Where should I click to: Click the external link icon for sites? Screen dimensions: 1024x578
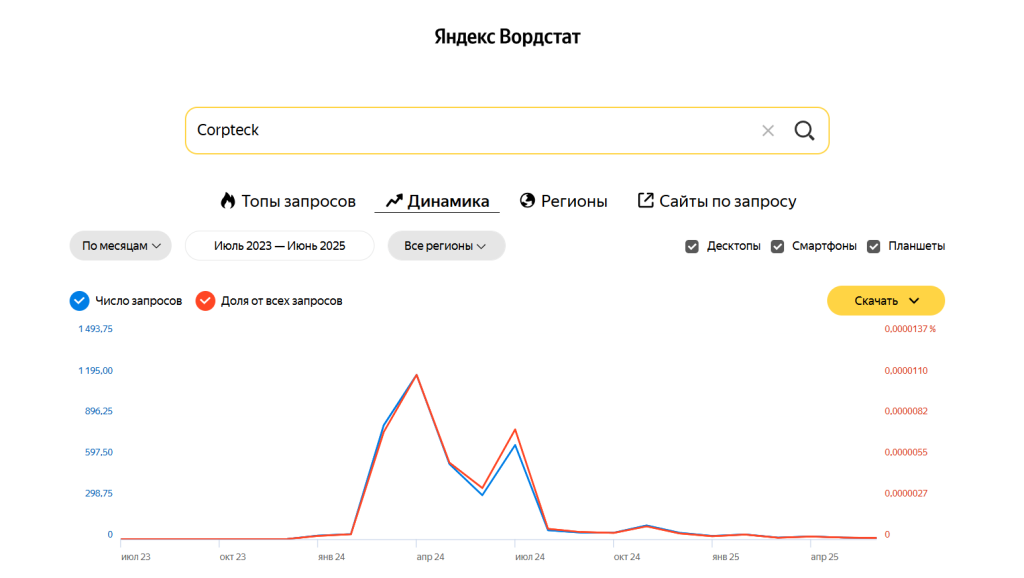pos(645,201)
